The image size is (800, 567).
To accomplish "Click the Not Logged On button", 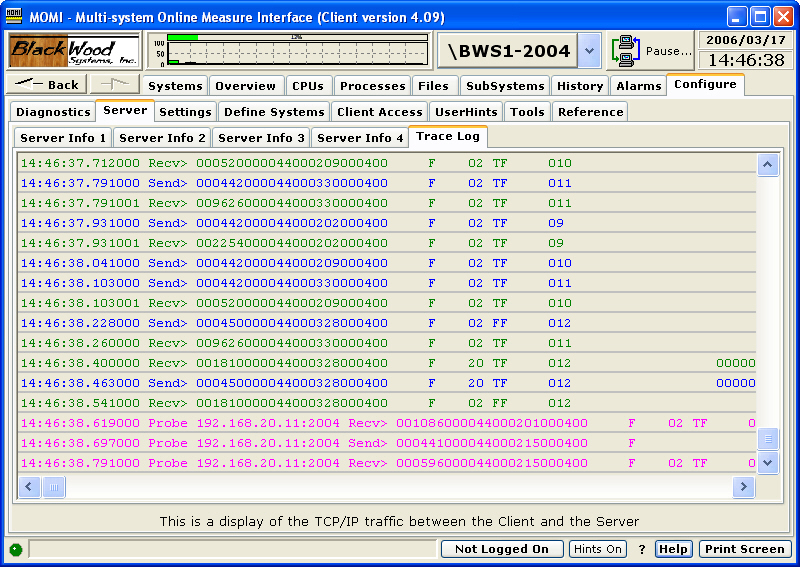I will (502, 549).
